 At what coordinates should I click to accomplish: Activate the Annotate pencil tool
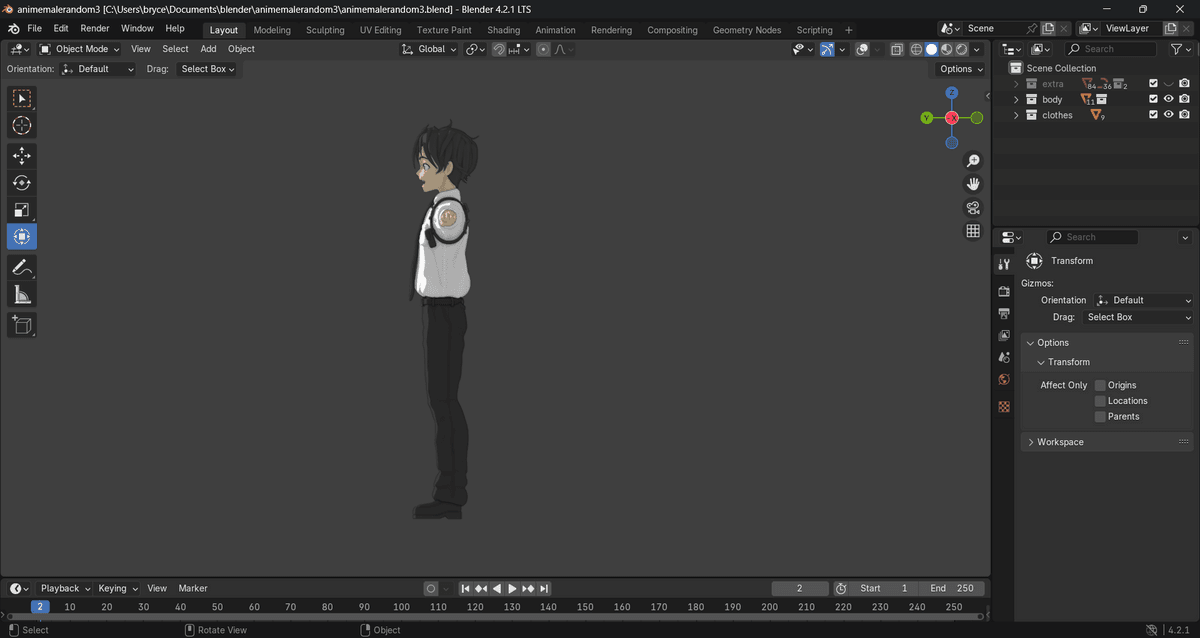click(x=22, y=267)
